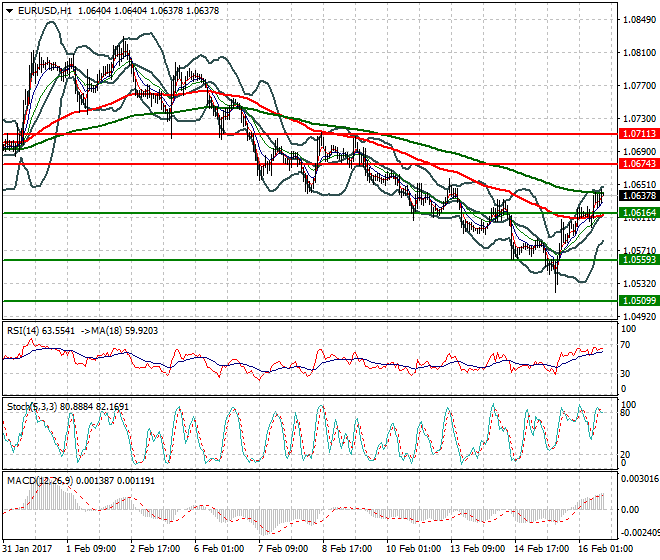Click the 1.08490 price scale value
The height and width of the screenshot is (560, 660).
tap(639, 20)
